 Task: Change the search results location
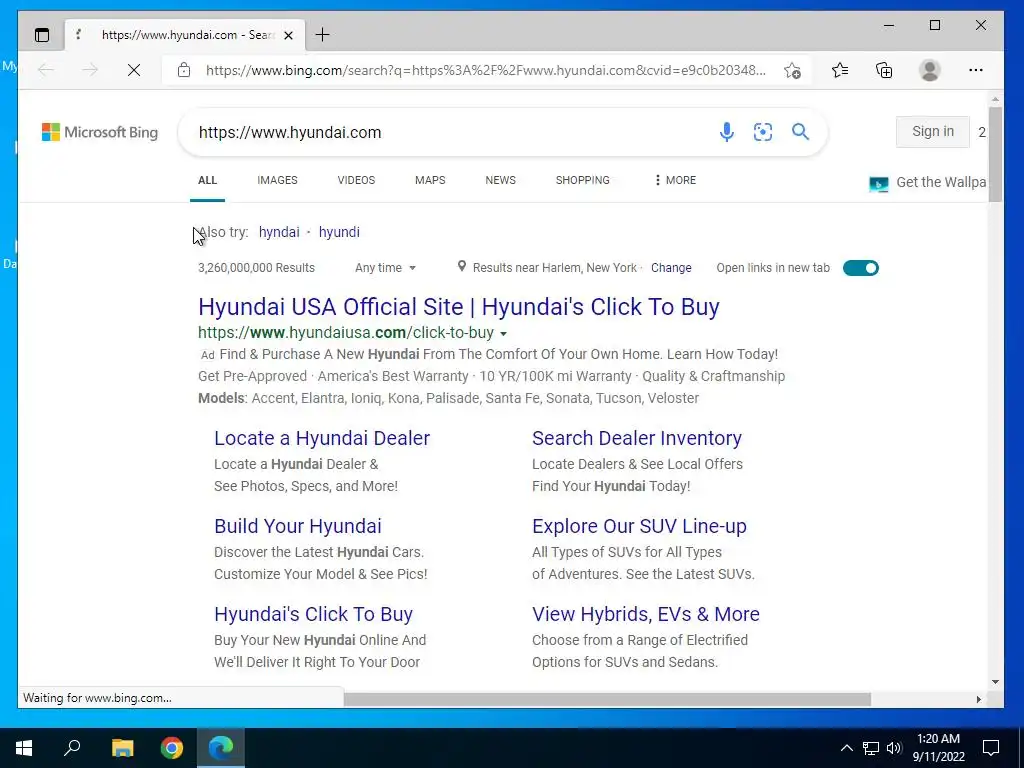coord(671,268)
